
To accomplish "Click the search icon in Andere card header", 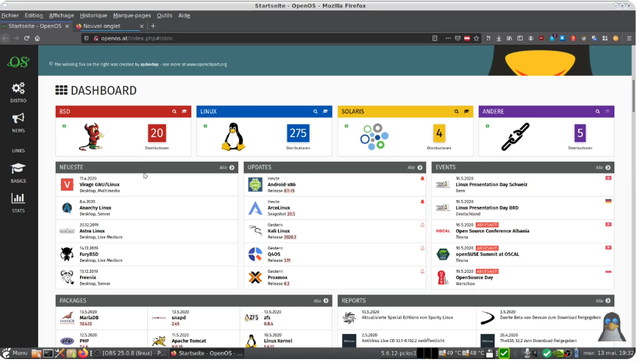I will (598, 111).
